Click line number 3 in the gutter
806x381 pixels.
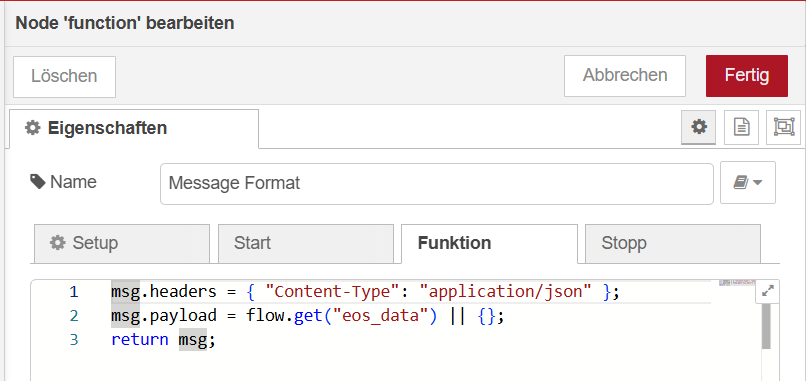pos(74,340)
